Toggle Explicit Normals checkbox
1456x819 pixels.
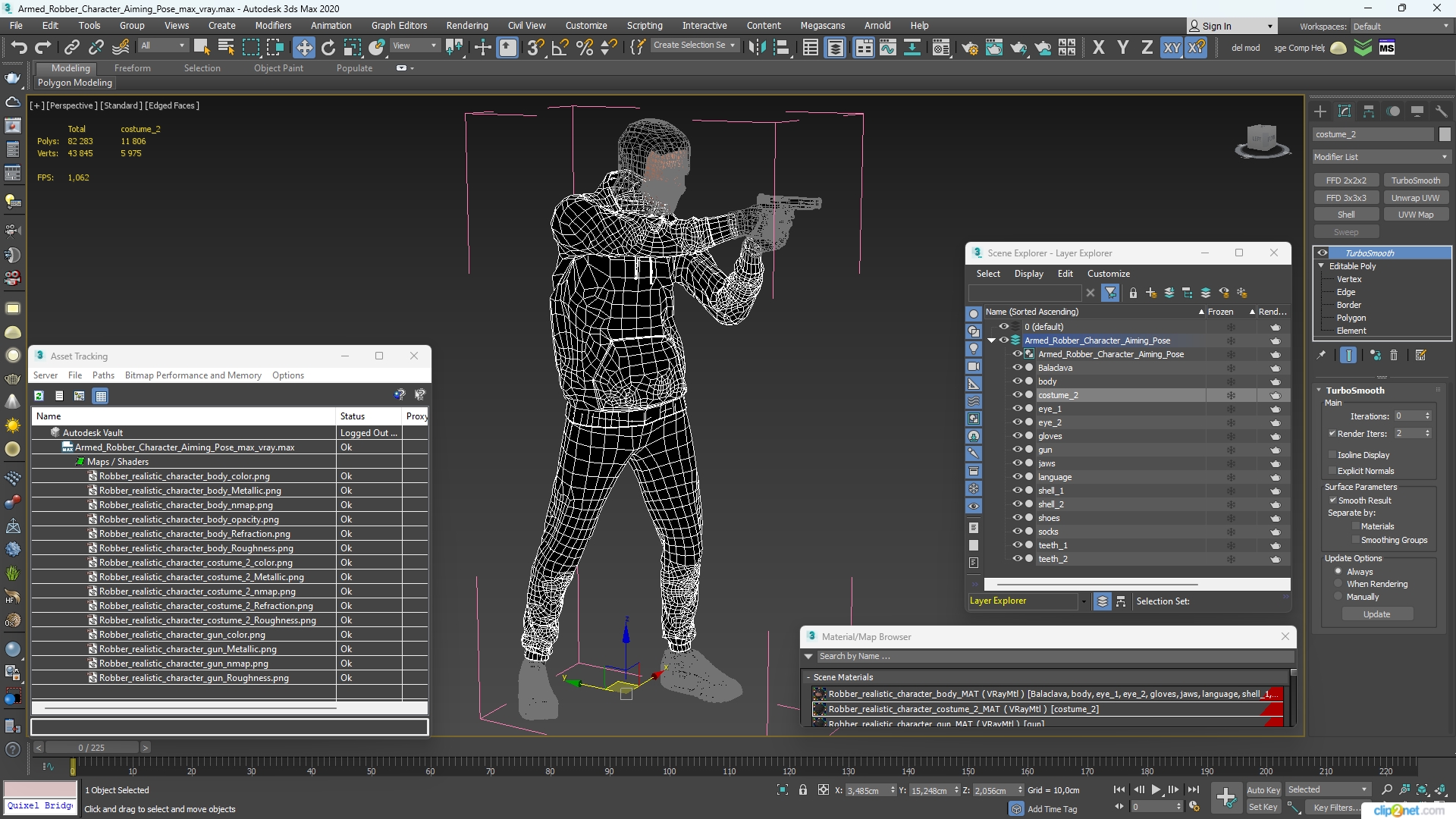click(x=1332, y=471)
